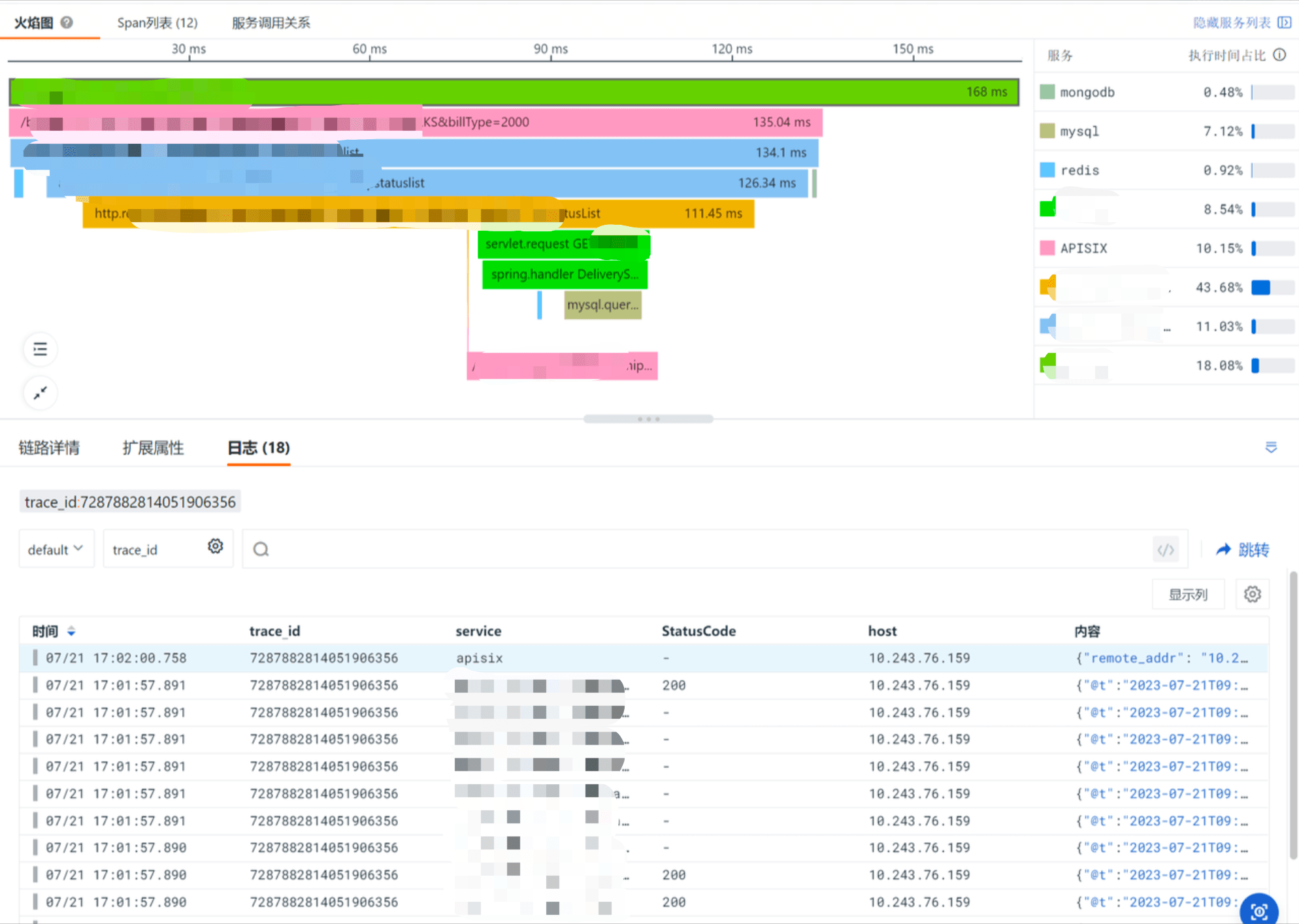The image size is (1299, 924).
Task: Click the 43.68% execution time bar
Action: click(x=1272, y=288)
